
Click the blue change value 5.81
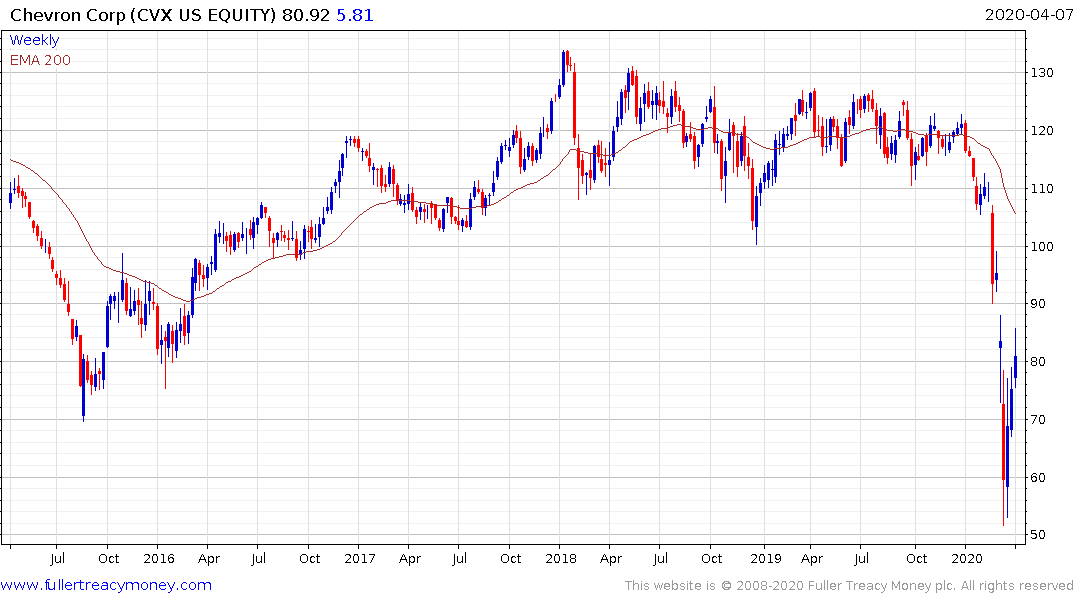(x=354, y=15)
